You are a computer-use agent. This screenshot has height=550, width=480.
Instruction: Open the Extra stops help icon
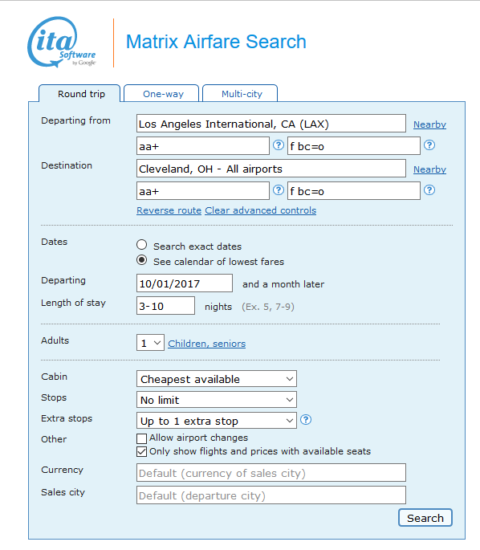coord(306,420)
